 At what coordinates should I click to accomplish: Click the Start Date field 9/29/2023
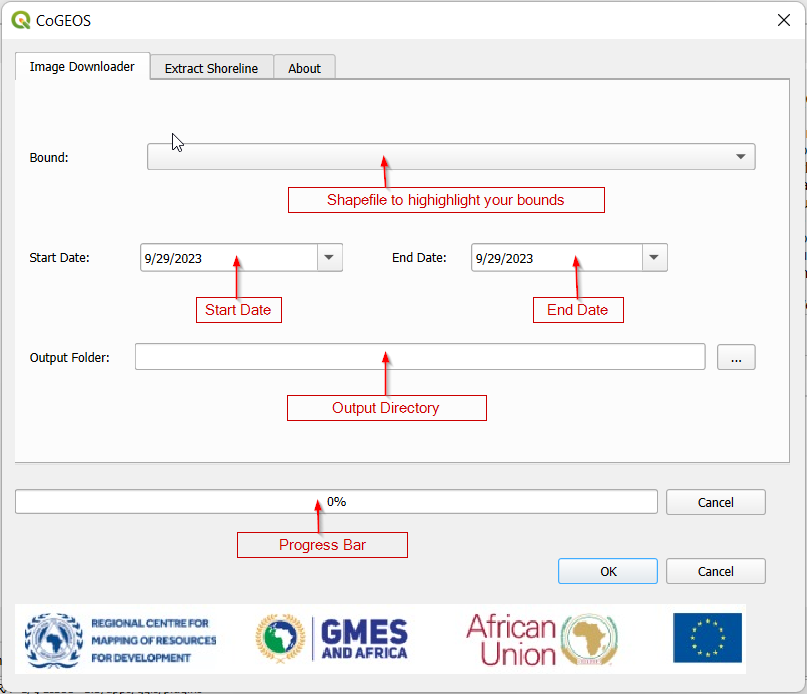click(x=229, y=257)
